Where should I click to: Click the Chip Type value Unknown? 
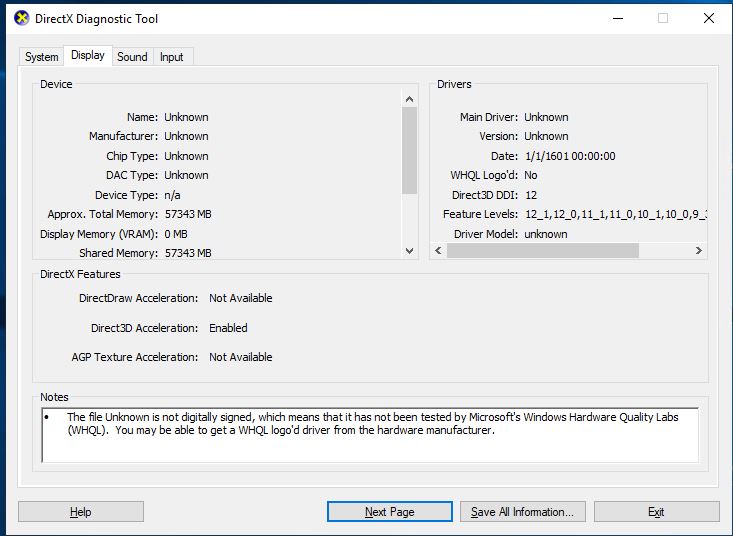point(186,156)
